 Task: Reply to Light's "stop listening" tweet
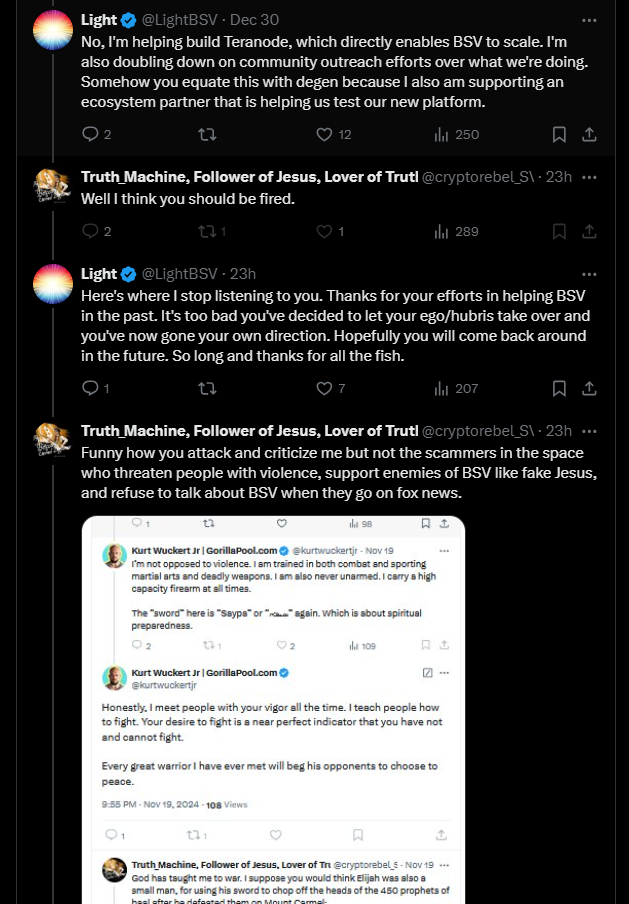click(x=96, y=388)
